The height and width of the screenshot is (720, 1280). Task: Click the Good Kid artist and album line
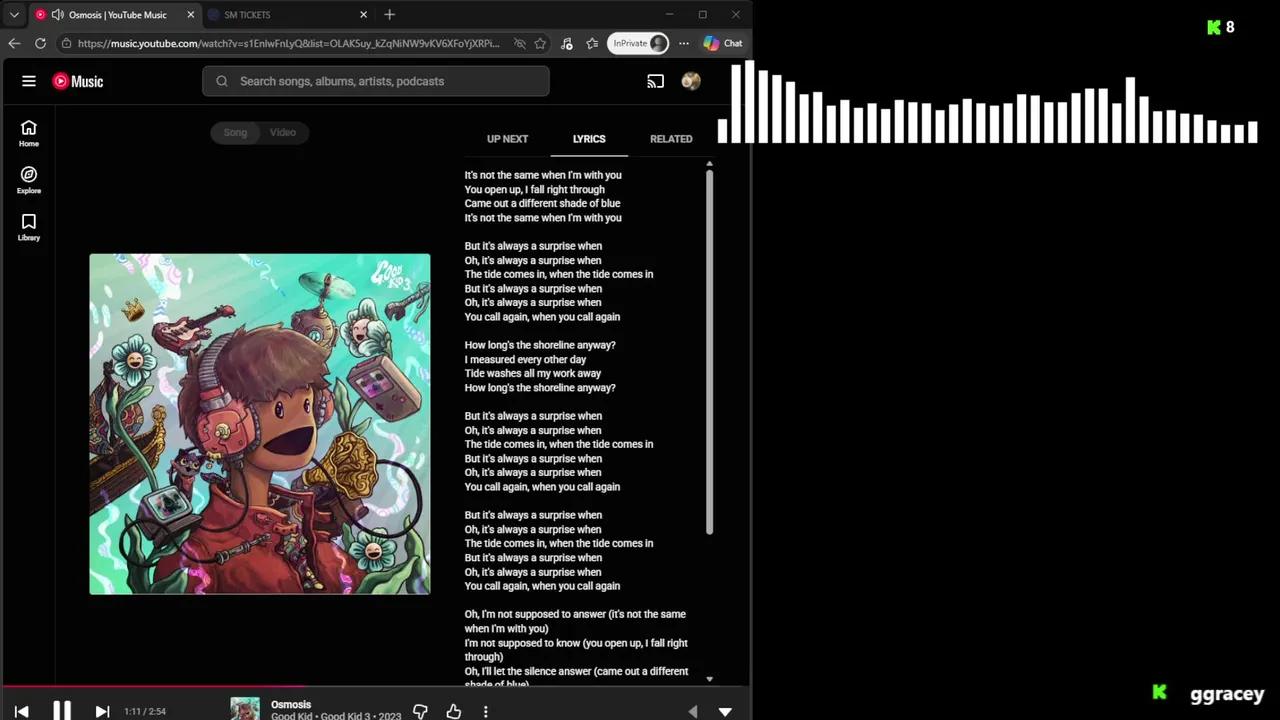pyautogui.click(x=336, y=716)
